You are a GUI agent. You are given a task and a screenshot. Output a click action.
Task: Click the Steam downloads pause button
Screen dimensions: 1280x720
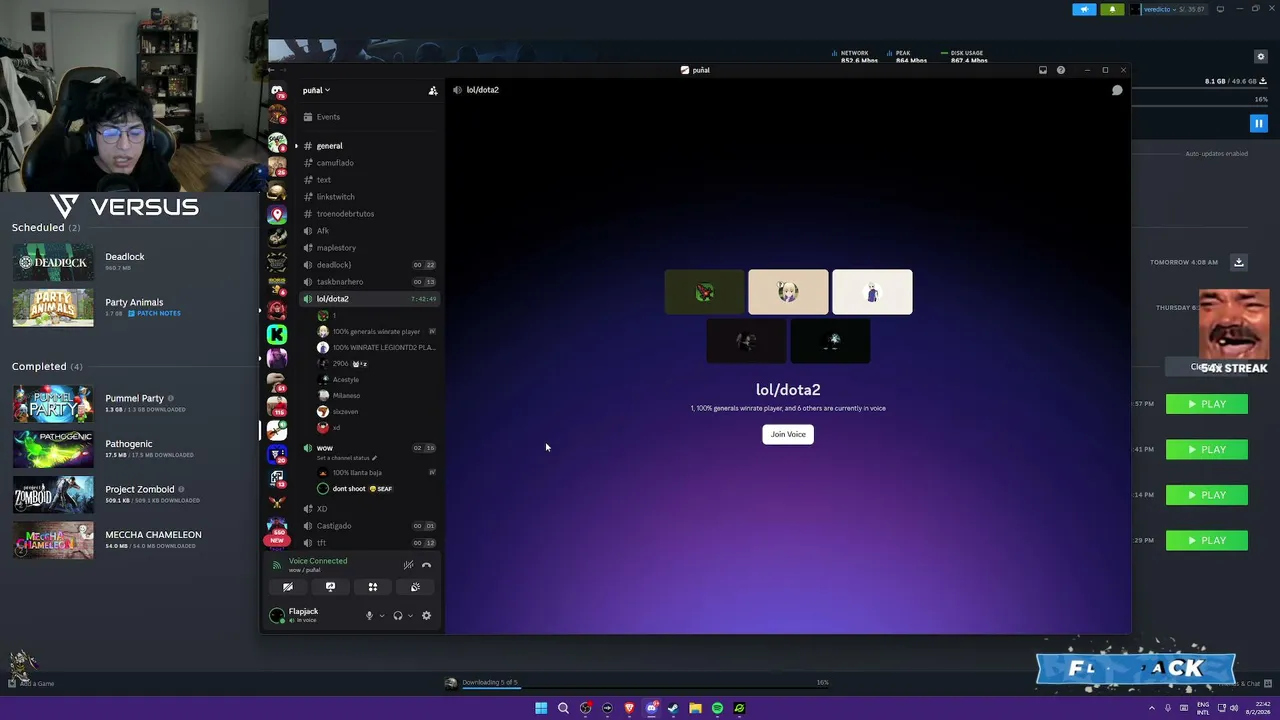pyautogui.click(x=1258, y=123)
